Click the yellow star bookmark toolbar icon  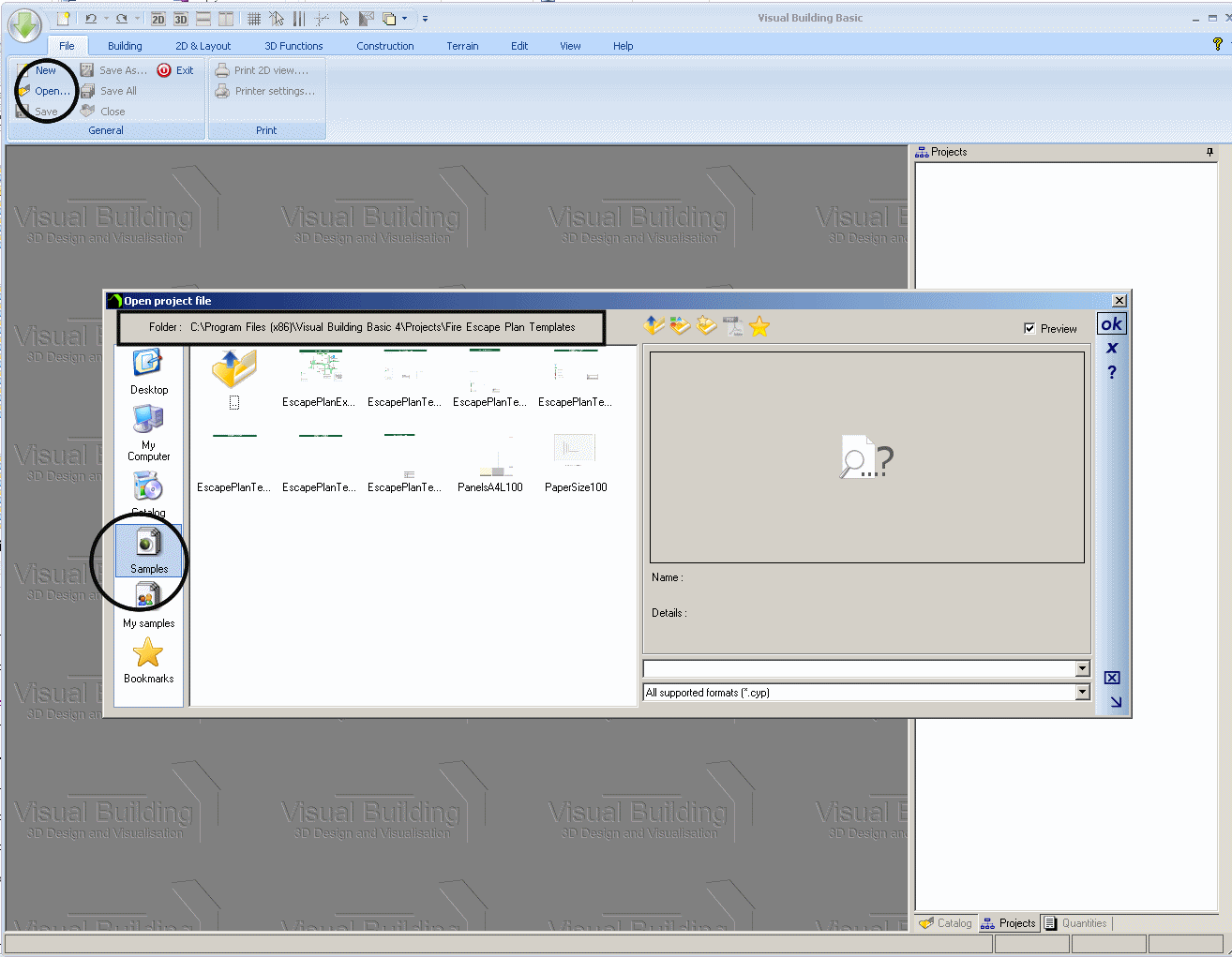759,326
